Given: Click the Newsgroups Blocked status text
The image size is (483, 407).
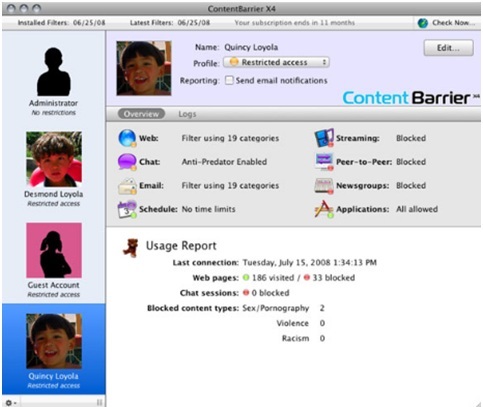Looking at the screenshot, I should pos(411,186).
